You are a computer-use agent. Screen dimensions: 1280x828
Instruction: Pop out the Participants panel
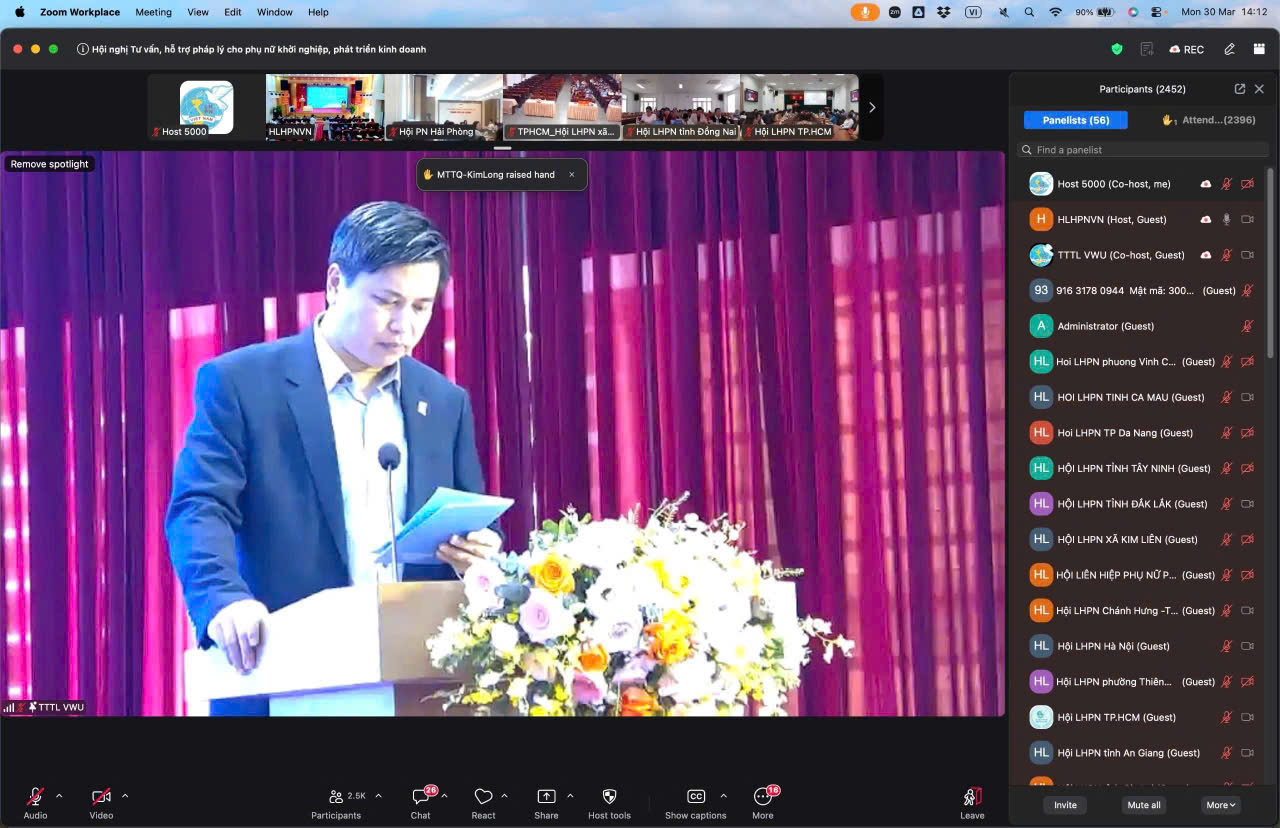point(1240,89)
